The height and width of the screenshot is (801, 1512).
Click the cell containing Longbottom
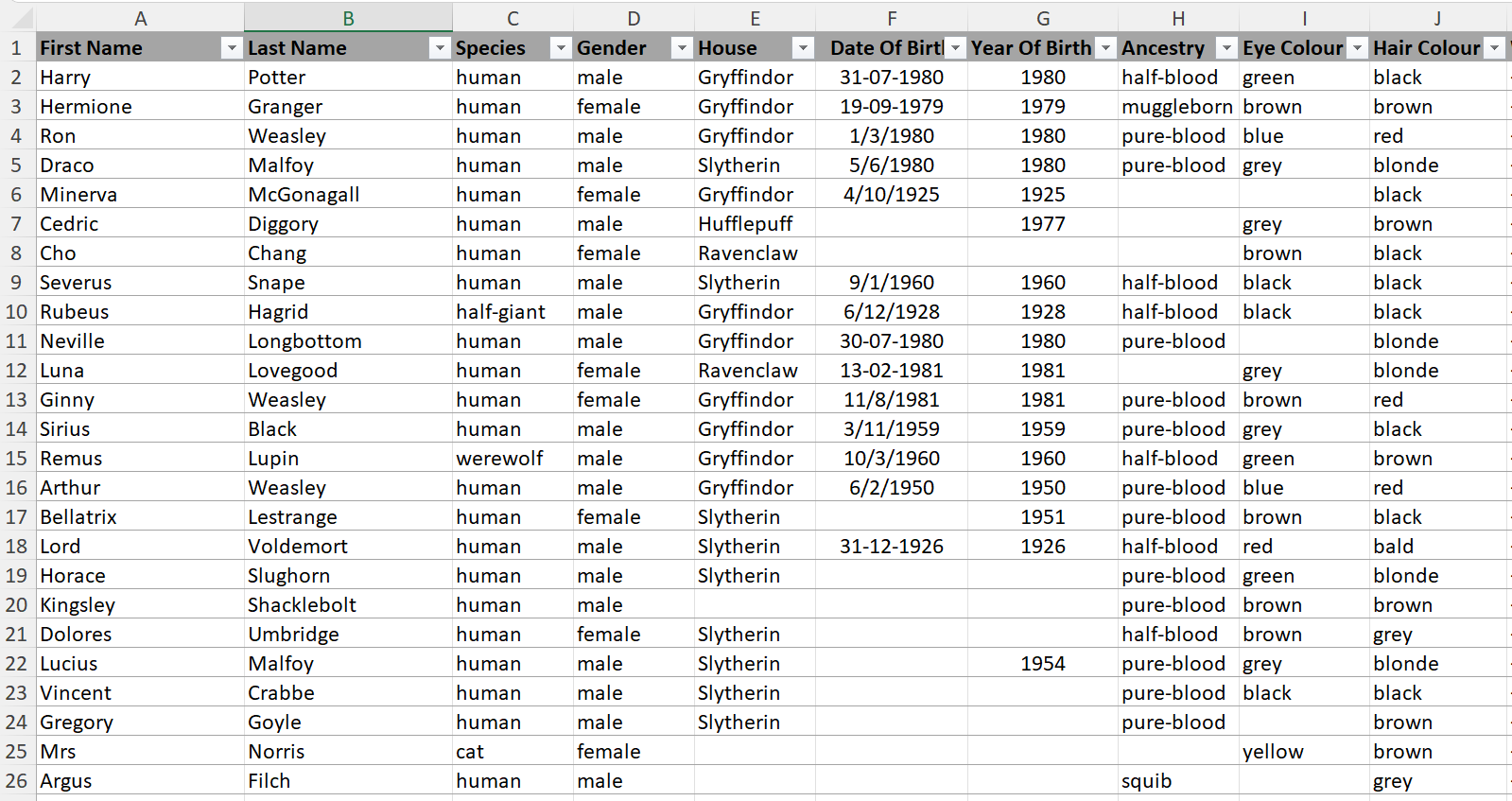click(x=348, y=341)
